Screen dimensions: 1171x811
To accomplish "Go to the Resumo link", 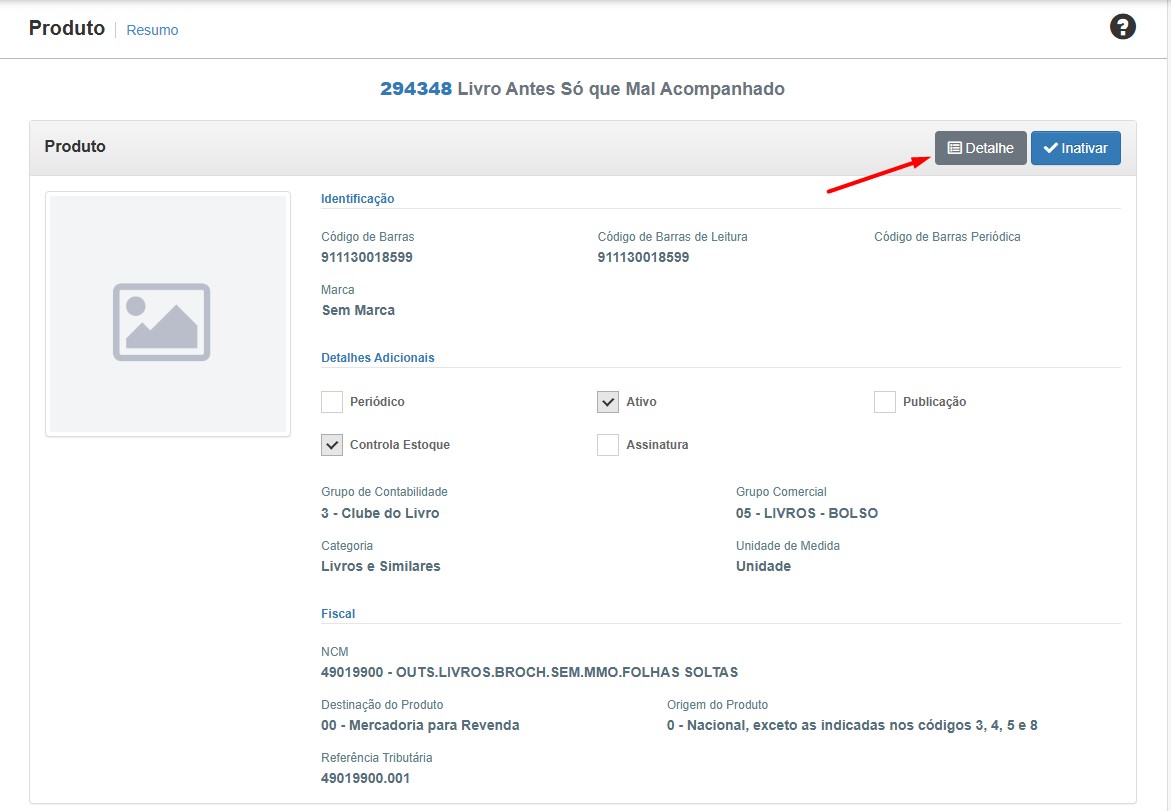I will pos(152,30).
